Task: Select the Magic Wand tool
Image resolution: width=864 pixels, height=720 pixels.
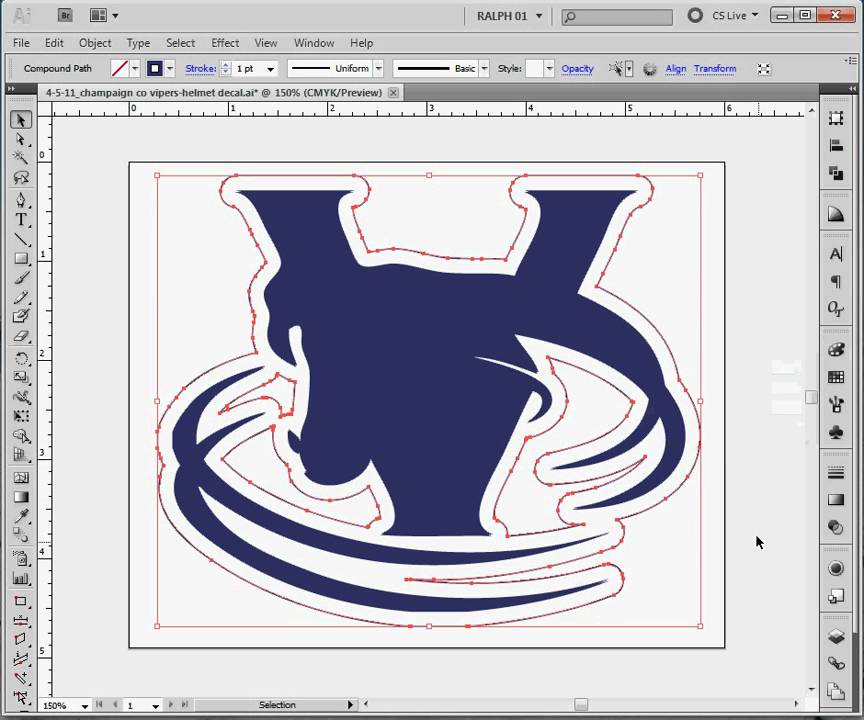Action: 21,158
